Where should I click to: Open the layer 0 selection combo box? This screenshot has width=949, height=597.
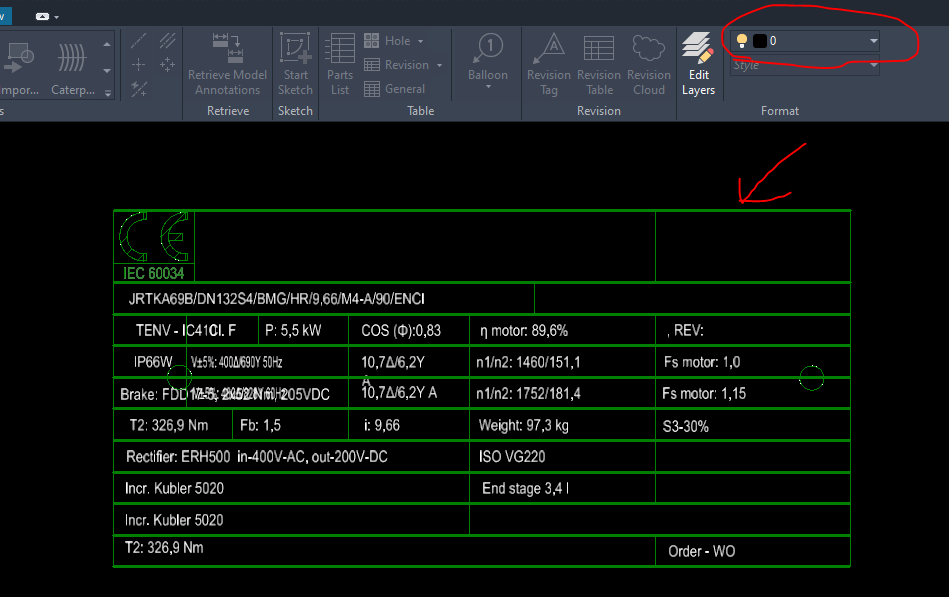coord(874,40)
